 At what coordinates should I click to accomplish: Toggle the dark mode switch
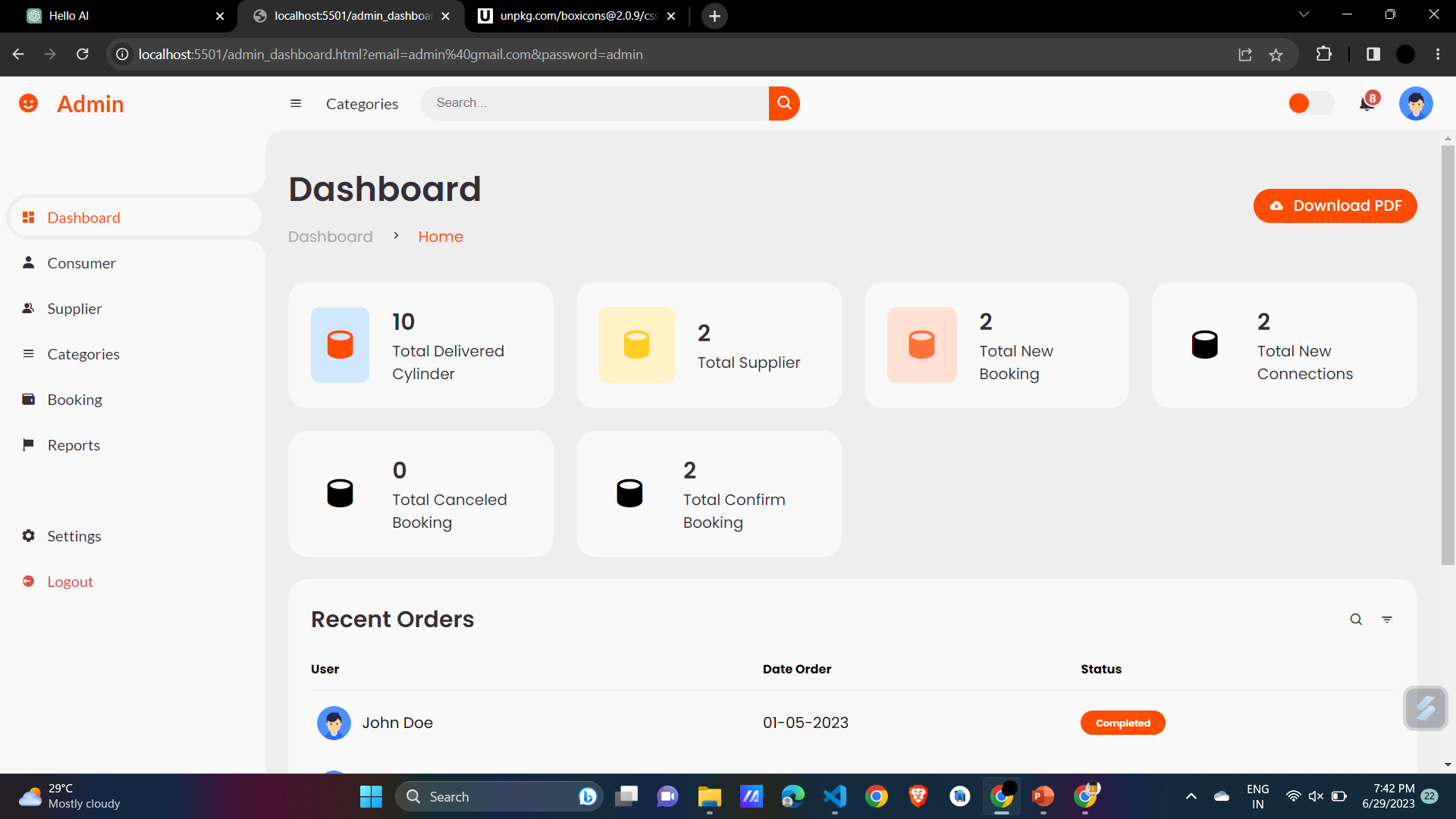(1310, 103)
